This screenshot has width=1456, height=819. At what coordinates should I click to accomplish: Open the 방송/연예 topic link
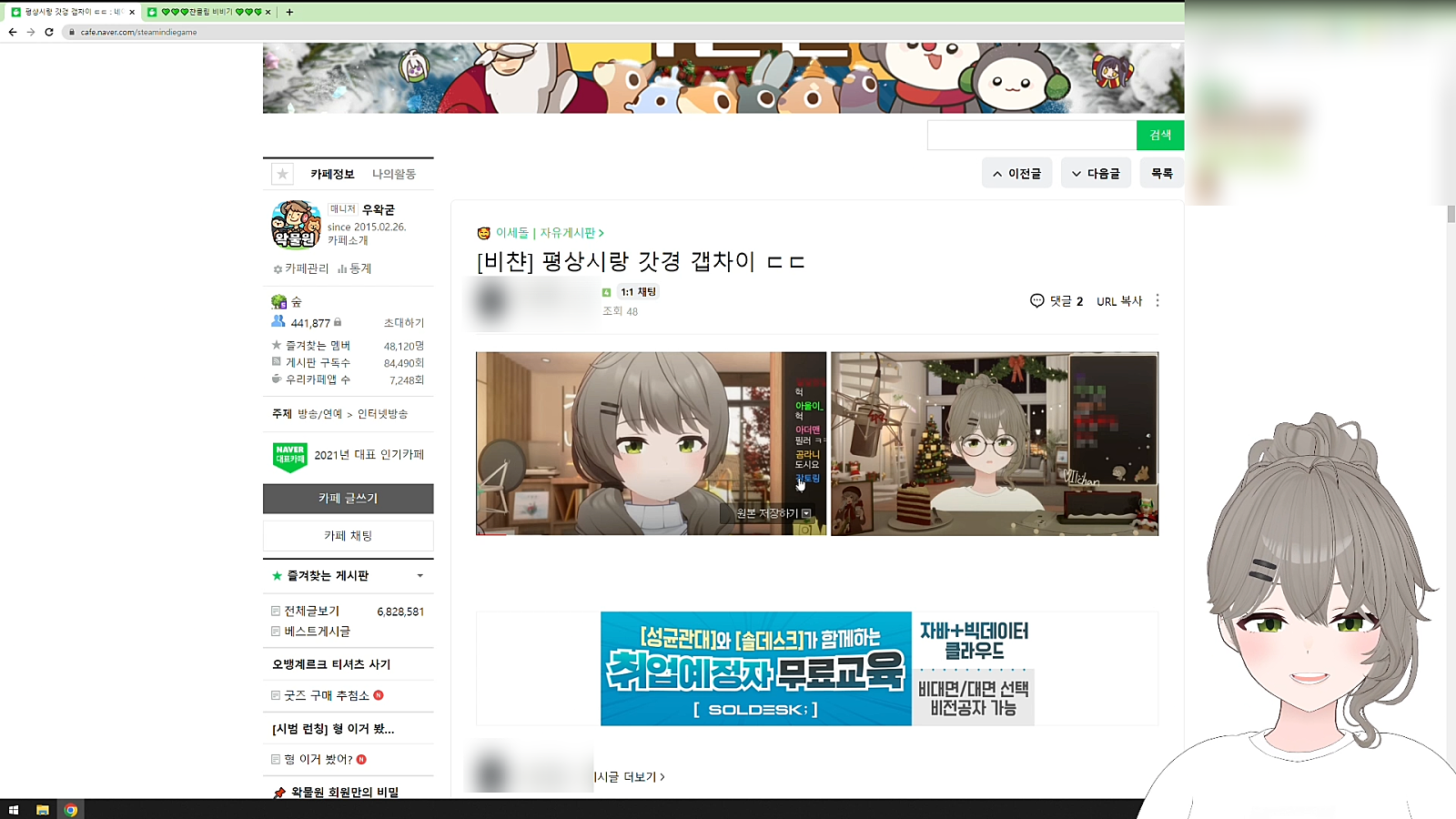(320, 414)
